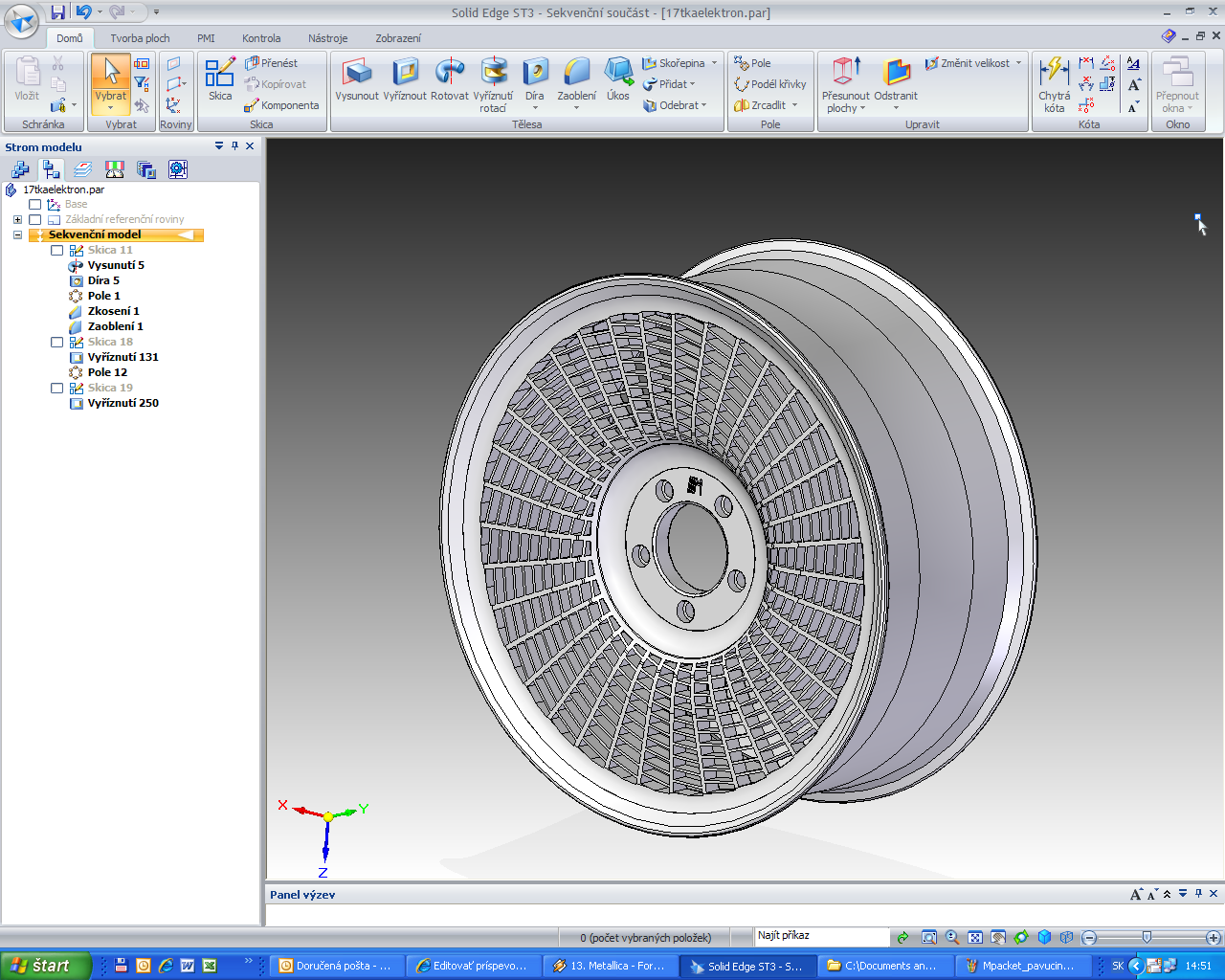Collapse the Sekvenční model tree node

point(17,234)
